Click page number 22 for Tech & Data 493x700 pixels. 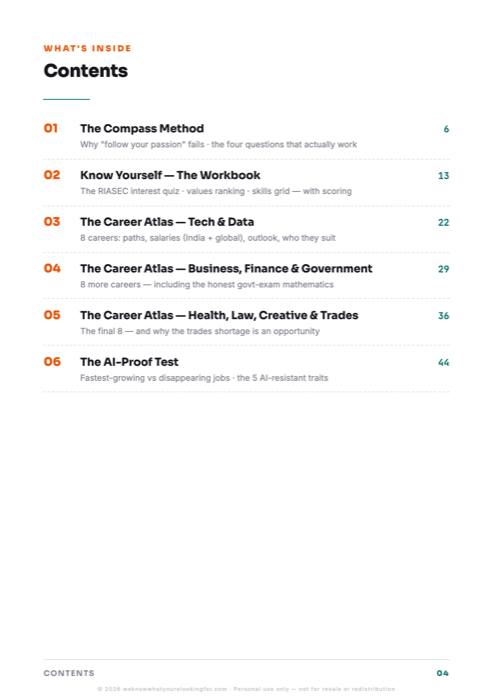pos(443,222)
